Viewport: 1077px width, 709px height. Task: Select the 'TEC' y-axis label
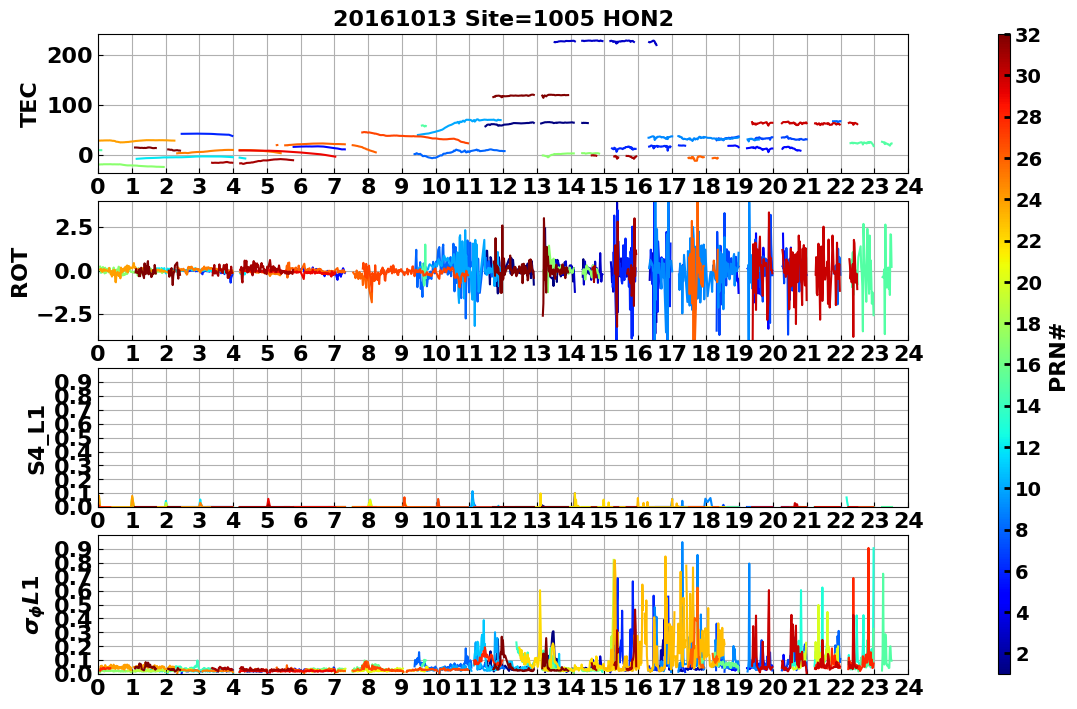click(x=28, y=105)
